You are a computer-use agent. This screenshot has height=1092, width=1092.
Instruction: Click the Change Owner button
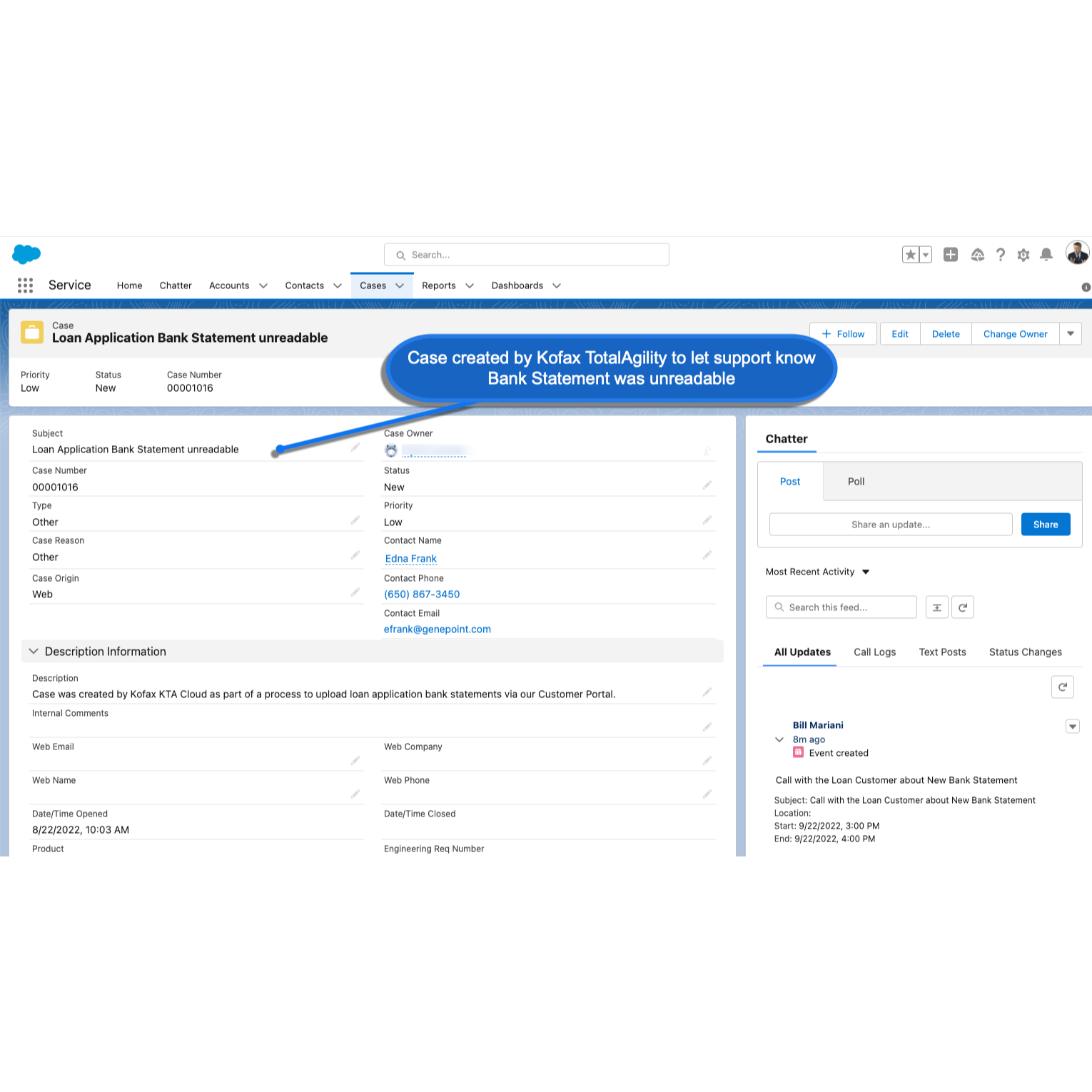pyautogui.click(x=1015, y=334)
